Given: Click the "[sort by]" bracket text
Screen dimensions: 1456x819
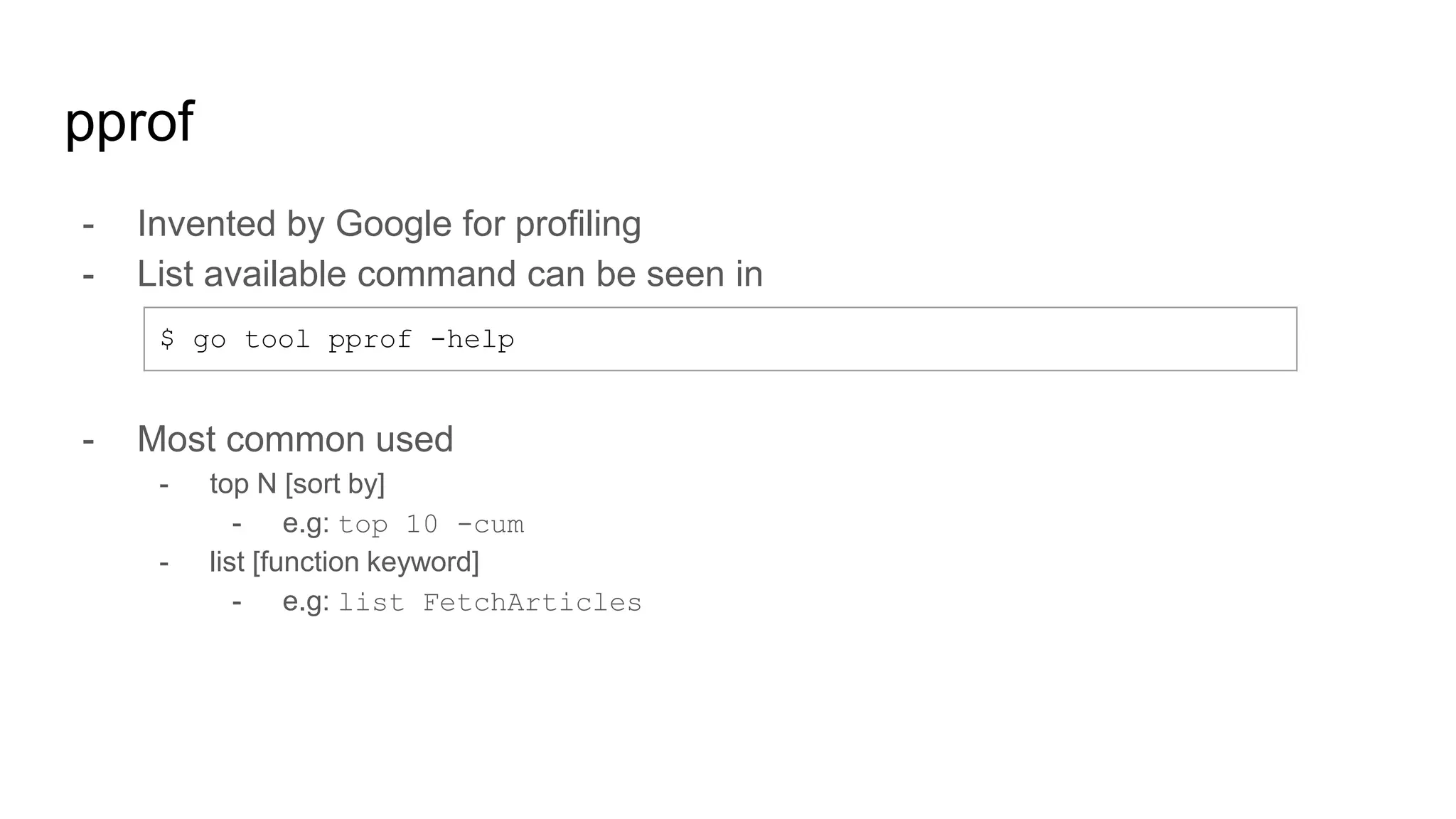Looking at the screenshot, I should [x=335, y=484].
